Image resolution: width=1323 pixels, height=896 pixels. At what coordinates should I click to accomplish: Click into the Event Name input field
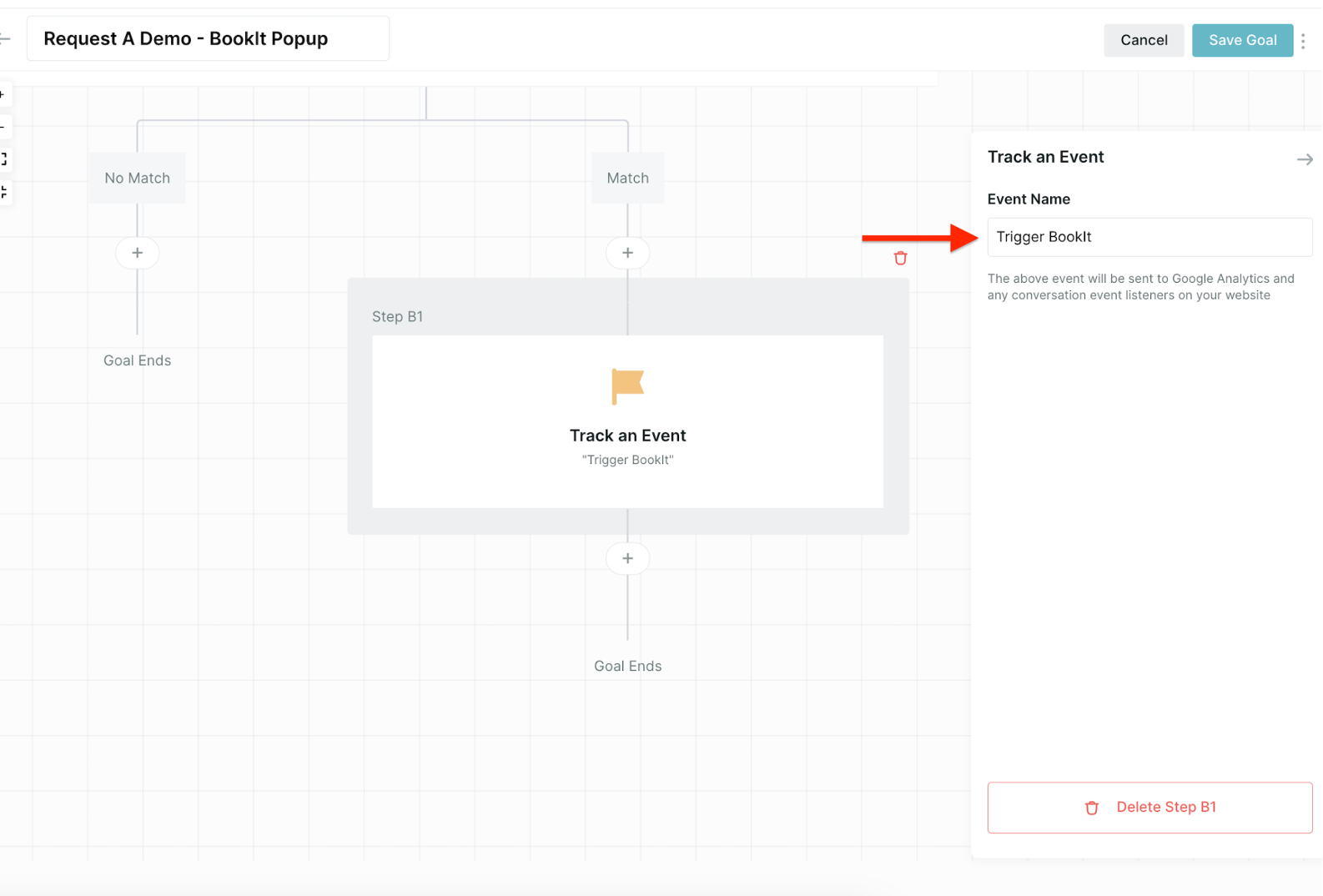[1149, 237]
